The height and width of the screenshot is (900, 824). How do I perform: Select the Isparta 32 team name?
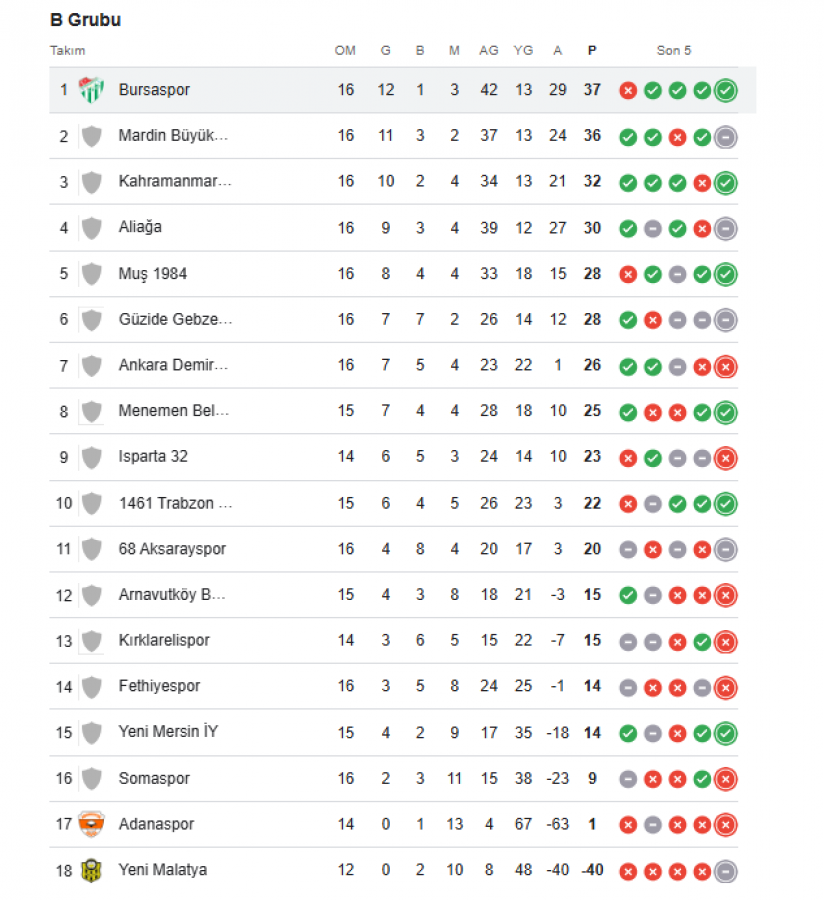[153, 457]
